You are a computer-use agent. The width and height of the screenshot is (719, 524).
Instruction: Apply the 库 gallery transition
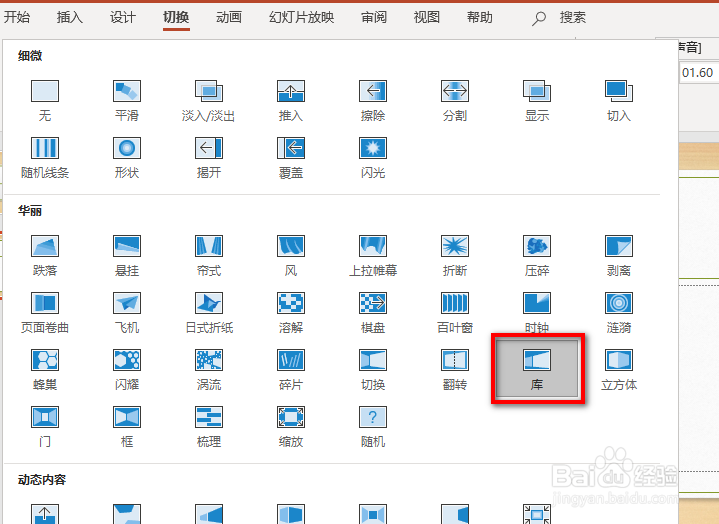tap(537, 369)
